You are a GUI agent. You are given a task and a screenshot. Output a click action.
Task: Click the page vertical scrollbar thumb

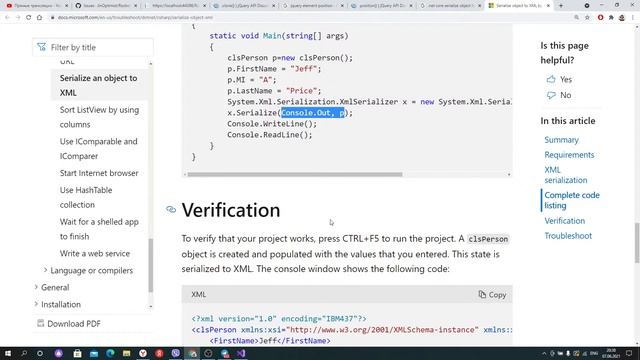click(x=637, y=243)
